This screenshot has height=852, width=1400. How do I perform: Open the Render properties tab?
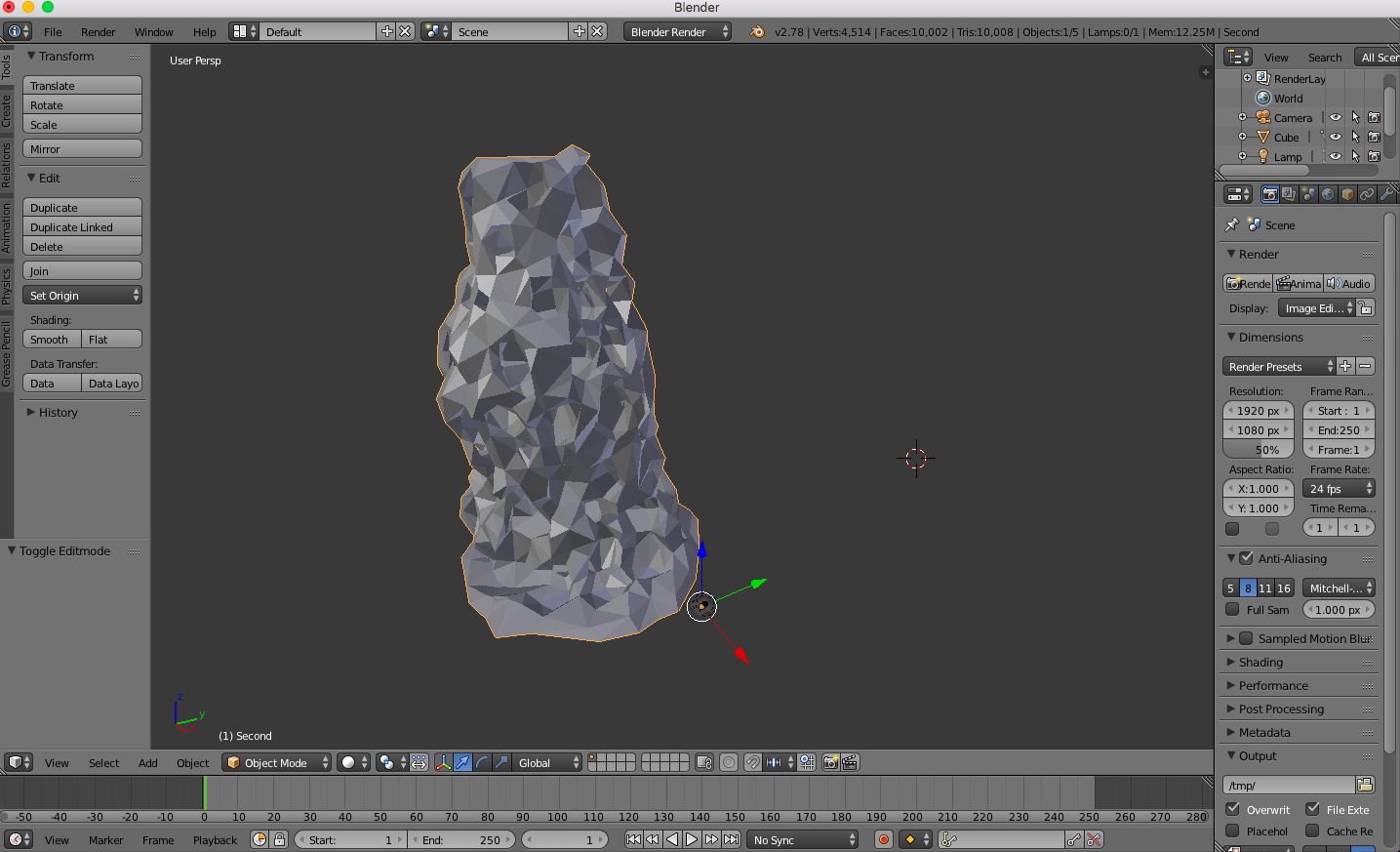point(1269,194)
